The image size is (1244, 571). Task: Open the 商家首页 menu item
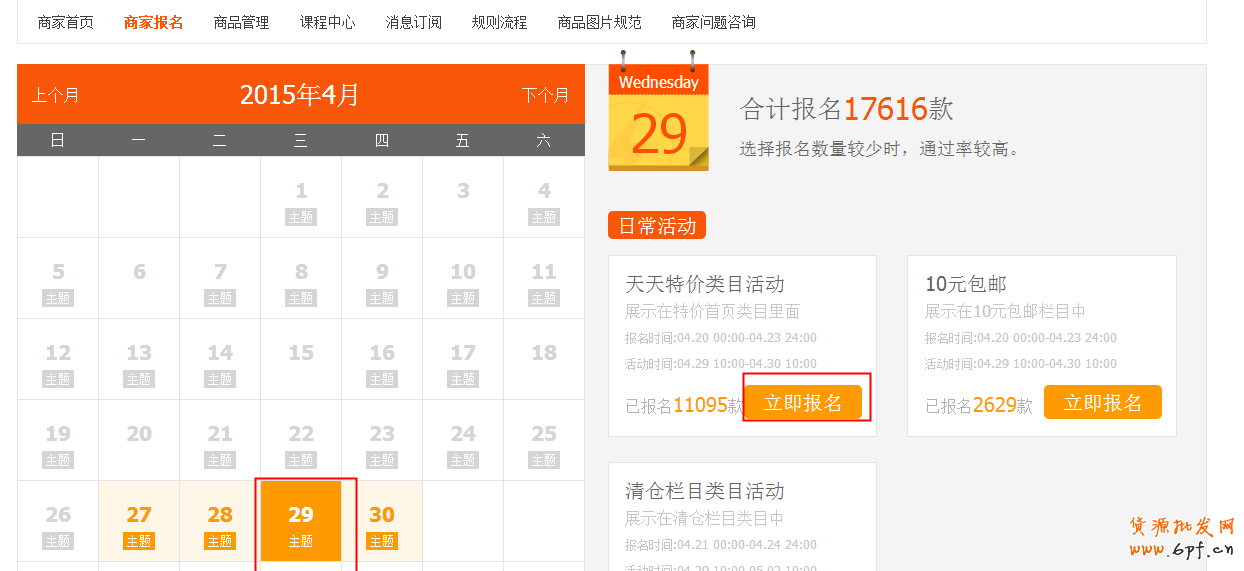(x=66, y=22)
